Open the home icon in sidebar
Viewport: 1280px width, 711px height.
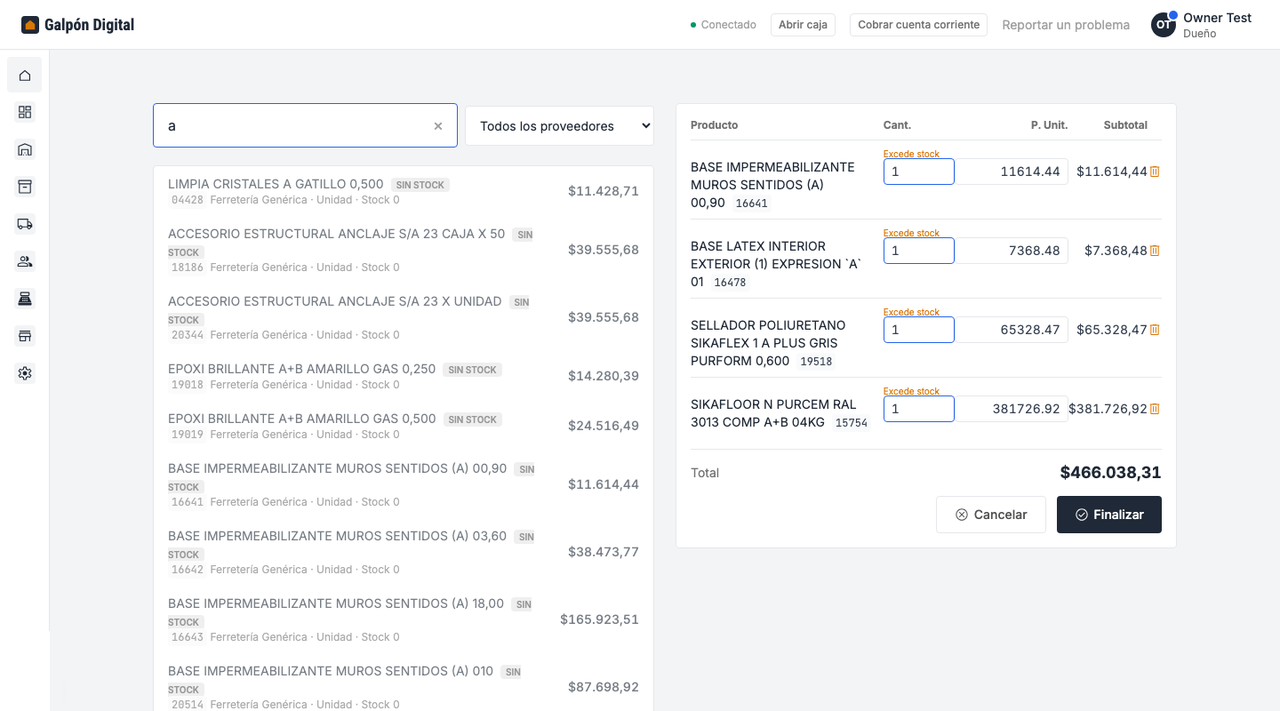25,75
